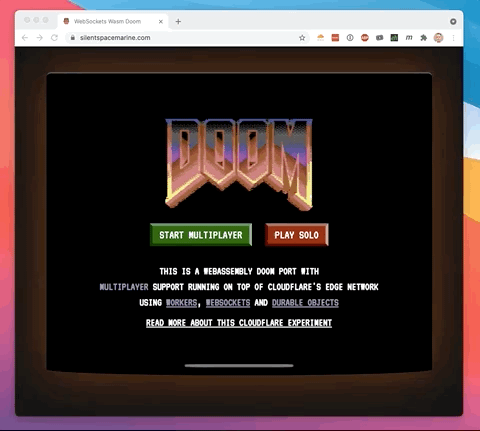Open Chrome's three-dot menu
This screenshot has width=480, height=431.
click(x=453, y=38)
